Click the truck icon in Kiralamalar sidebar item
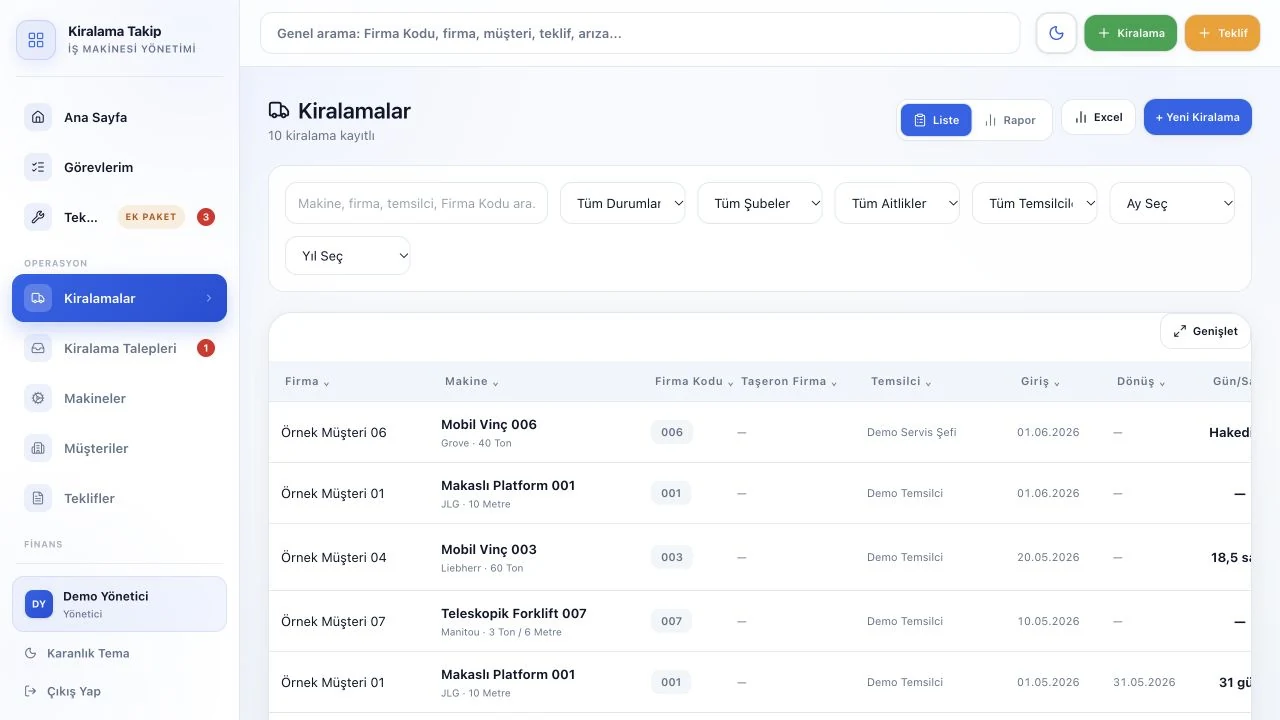Screen dimensions: 1280x720 tap(38, 298)
